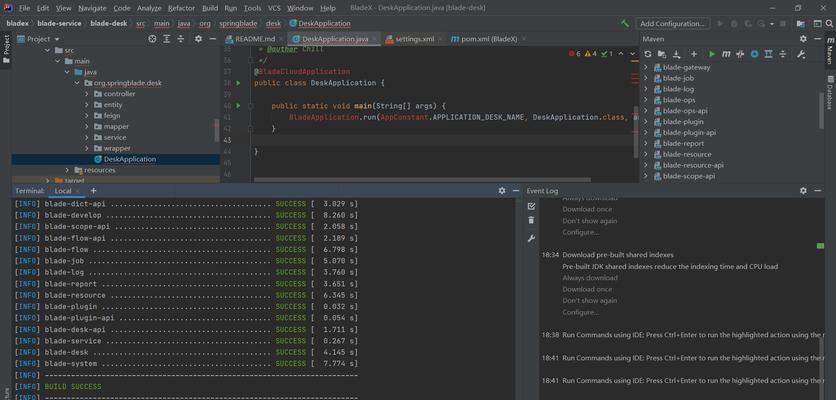Hide the Maven tool window

click(x=818, y=39)
